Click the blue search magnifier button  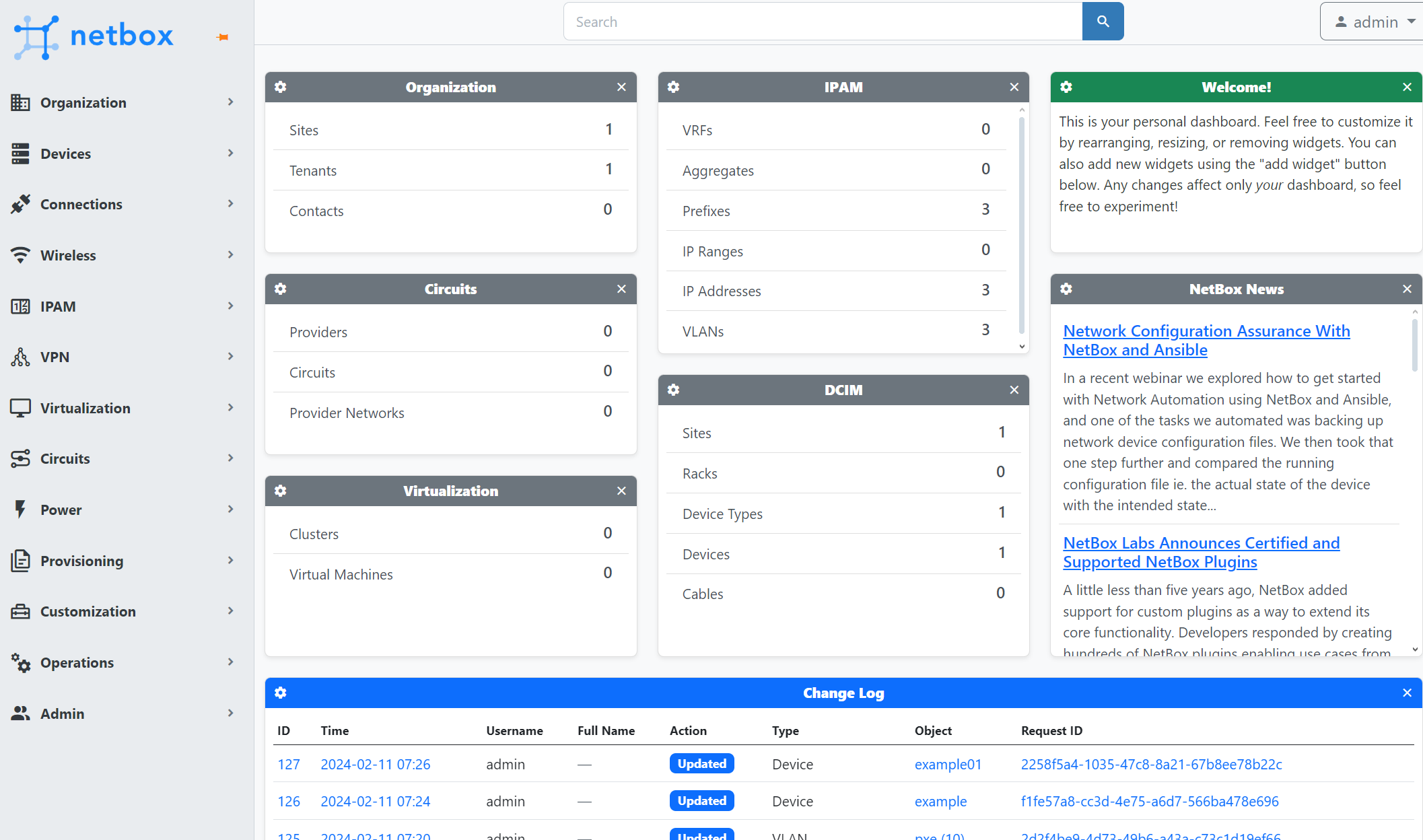coord(1103,22)
